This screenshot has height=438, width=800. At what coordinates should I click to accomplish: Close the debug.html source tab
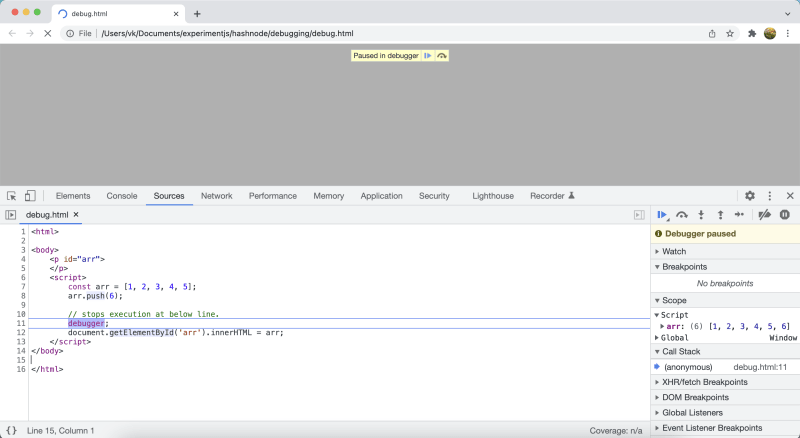[x=76, y=214]
